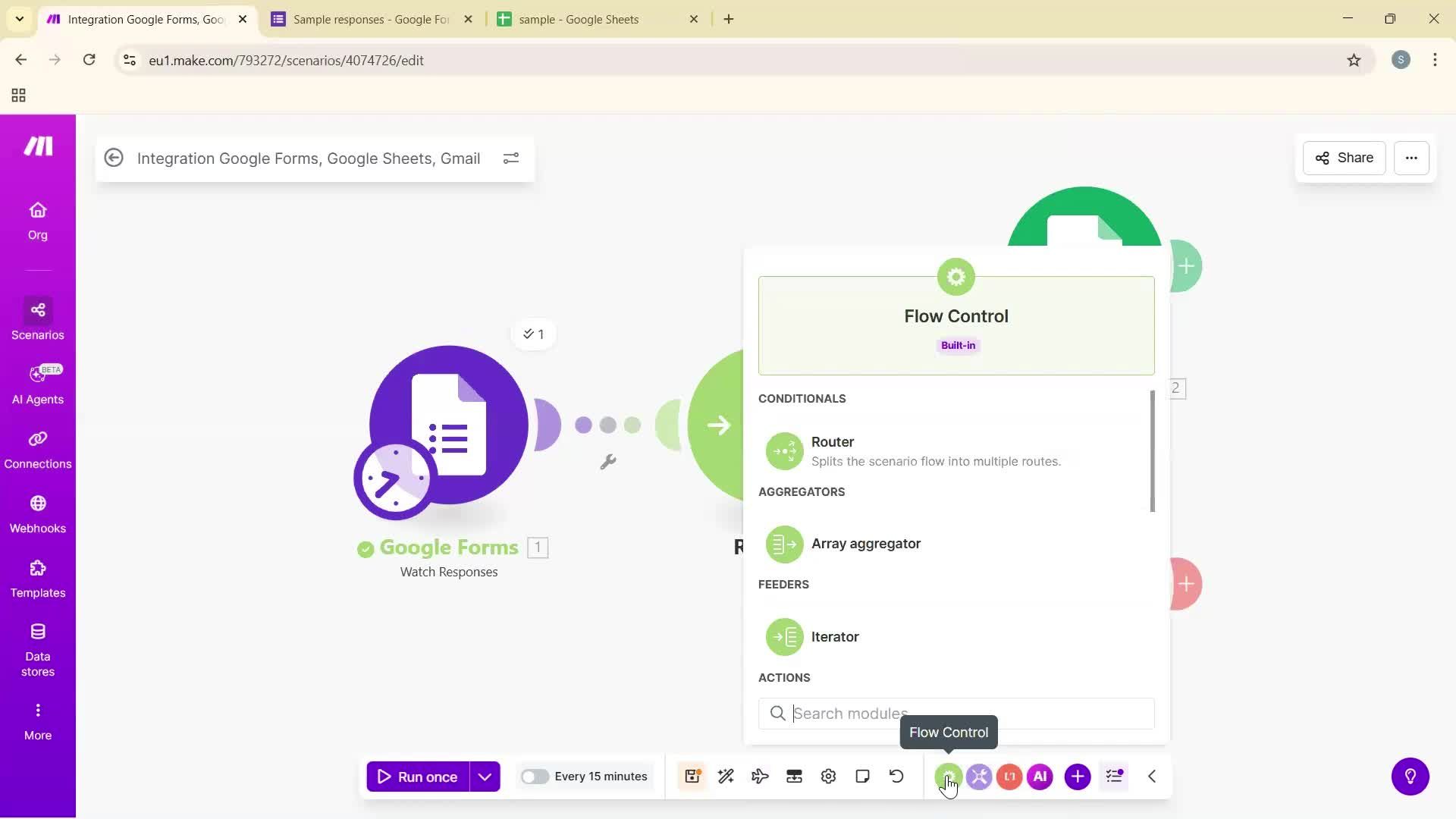This screenshot has height=819, width=1456.
Task: Add a new module with plus icon
Action: [1078, 776]
